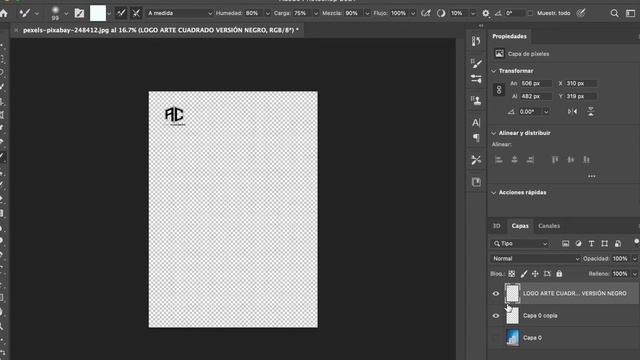Open the Mixer Brush tool preset picker
The width and height of the screenshot is (640, 360).
pyautogui.click(x=28, y=13)
